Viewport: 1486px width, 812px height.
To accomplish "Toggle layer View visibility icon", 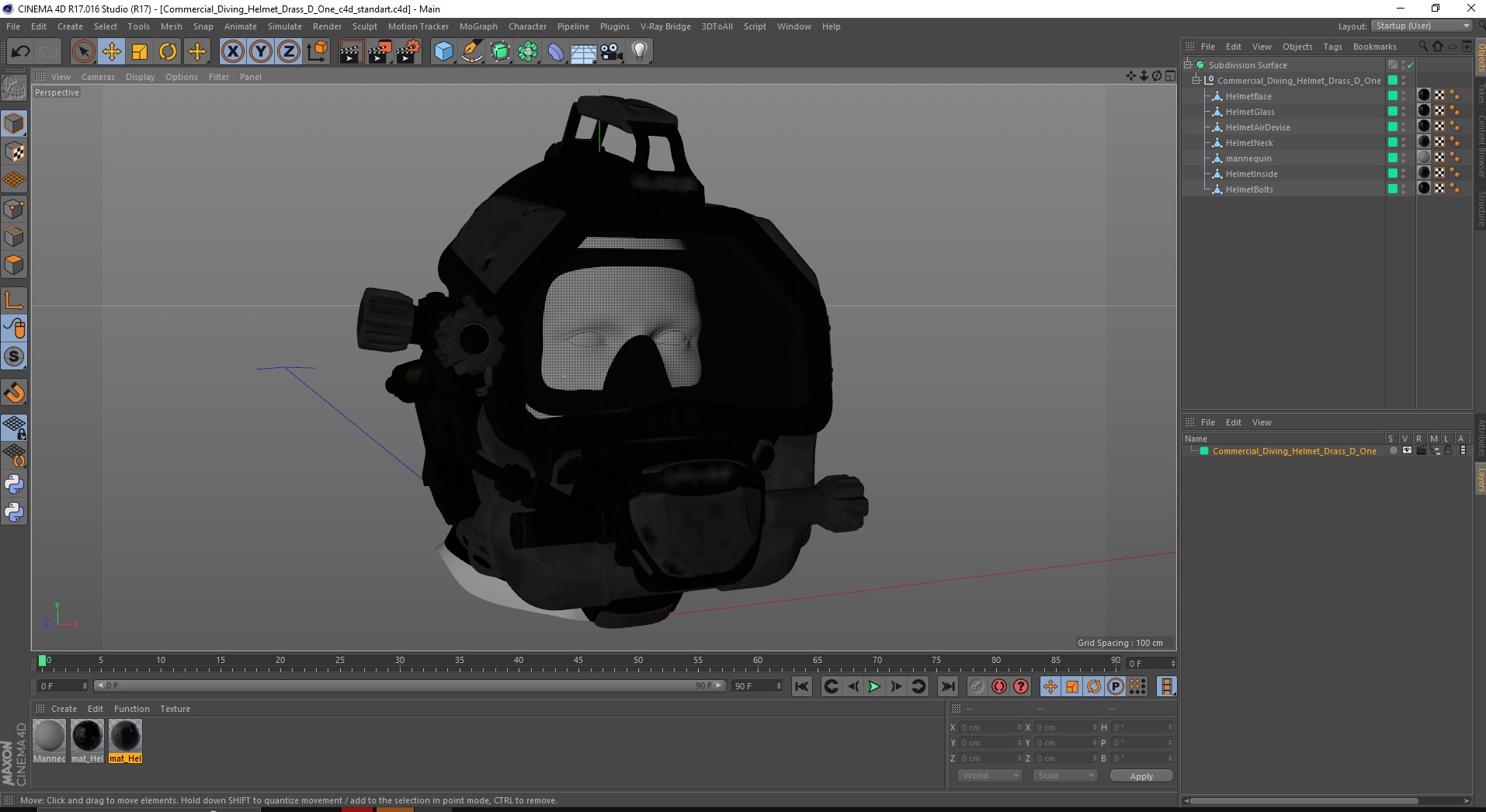I will (1407, 451).
